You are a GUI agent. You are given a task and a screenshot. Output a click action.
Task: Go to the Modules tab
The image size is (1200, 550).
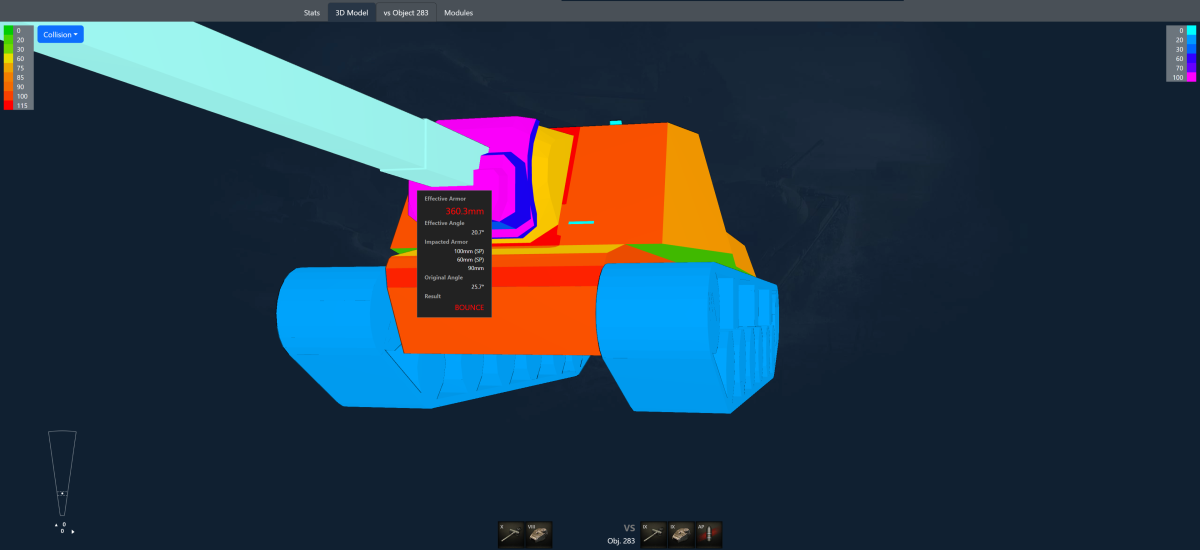point(458,13)
